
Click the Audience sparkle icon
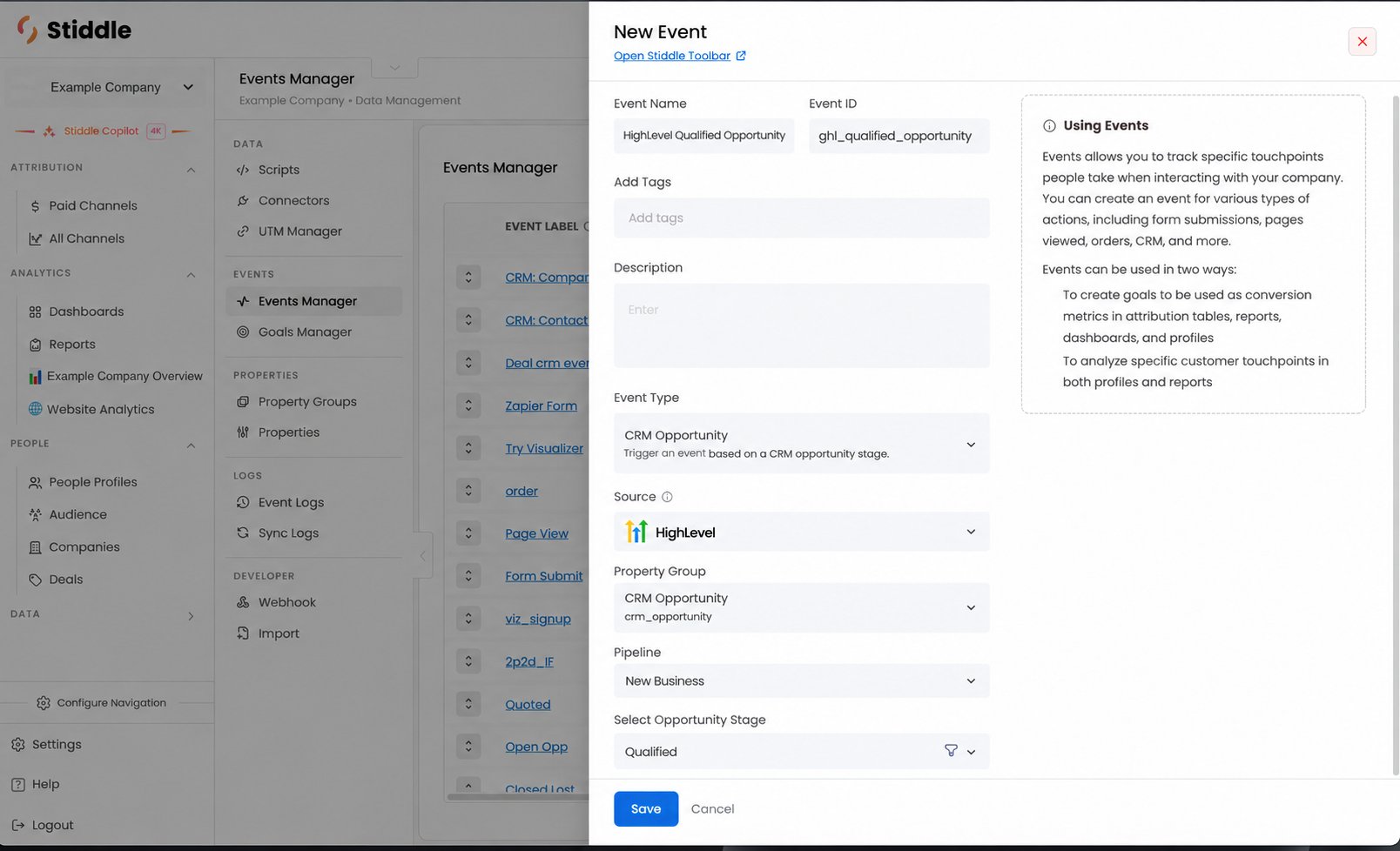pos(35,514)
